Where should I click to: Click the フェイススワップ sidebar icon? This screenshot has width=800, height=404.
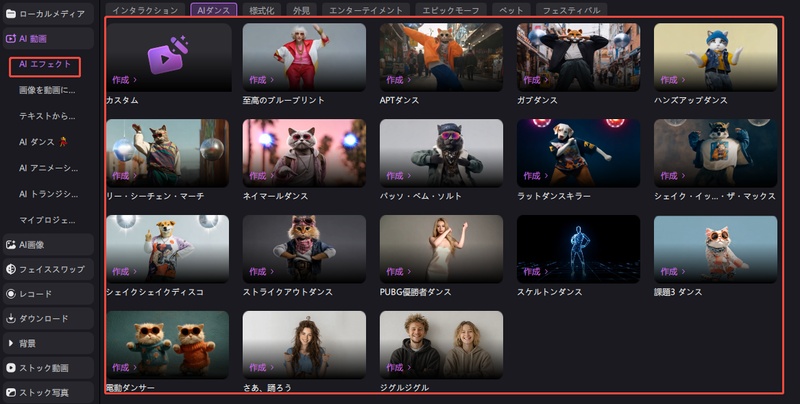[11, 269]
